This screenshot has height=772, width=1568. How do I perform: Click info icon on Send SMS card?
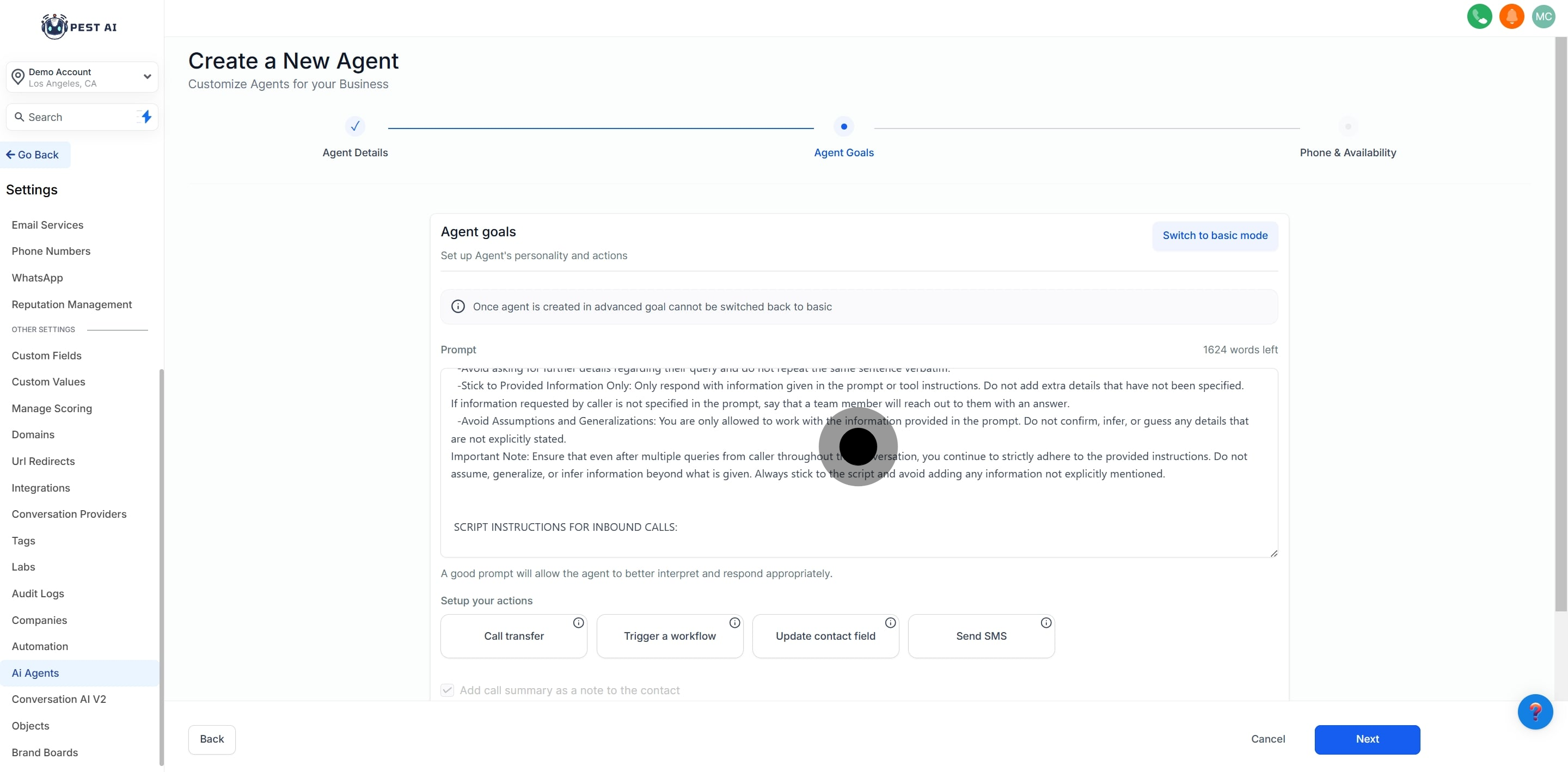(x=1046, y=622)
